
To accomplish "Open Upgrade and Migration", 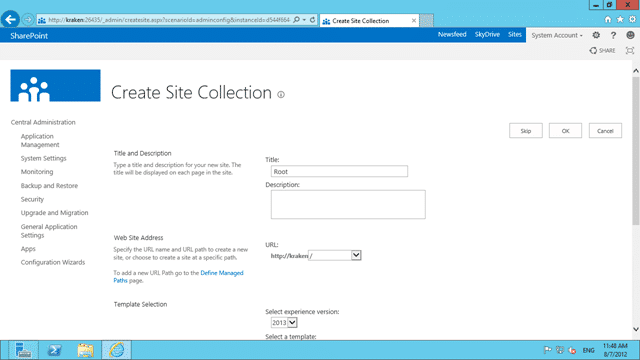I will pos(54,213).
